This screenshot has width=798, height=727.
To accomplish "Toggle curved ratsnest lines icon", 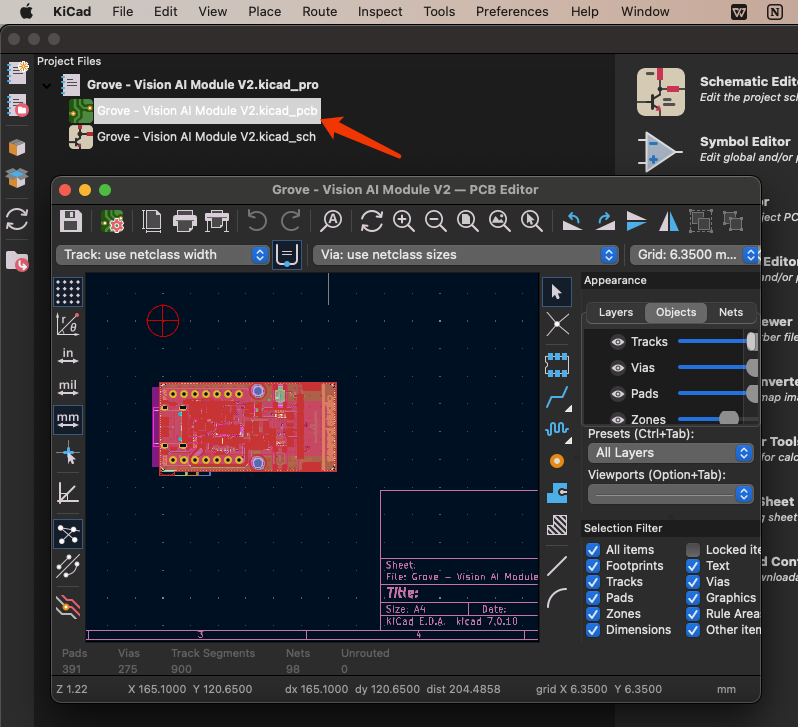I will 68,566.
